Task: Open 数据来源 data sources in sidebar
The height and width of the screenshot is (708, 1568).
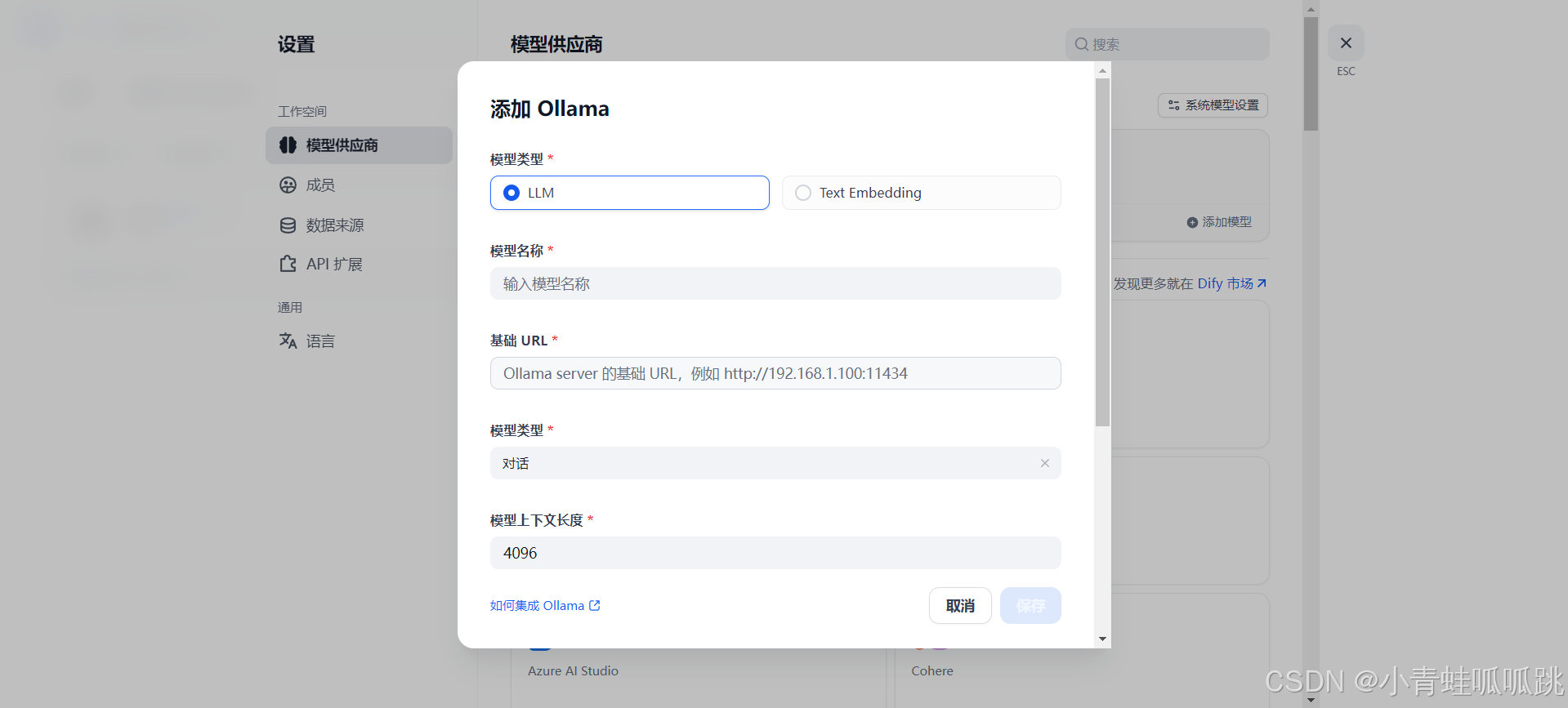Action: click(359, 225)
